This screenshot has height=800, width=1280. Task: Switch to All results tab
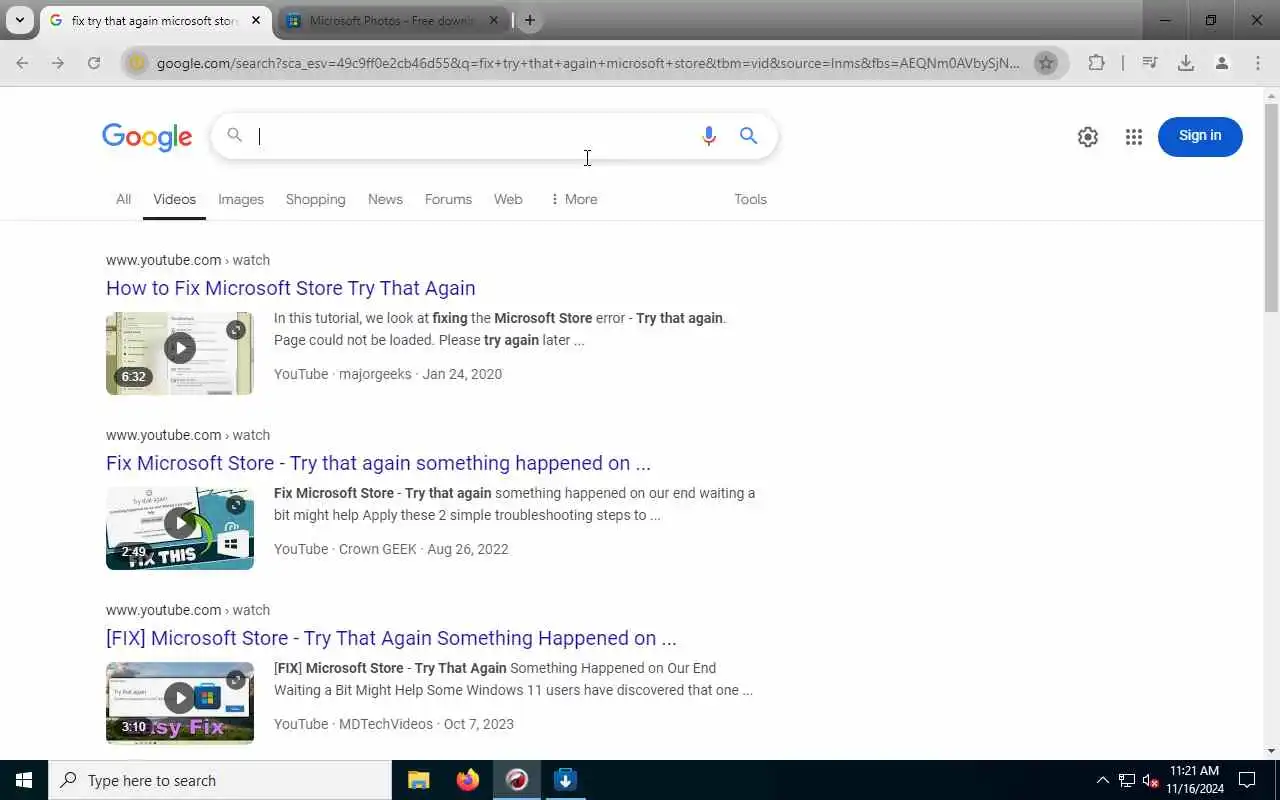coord(123,199)
